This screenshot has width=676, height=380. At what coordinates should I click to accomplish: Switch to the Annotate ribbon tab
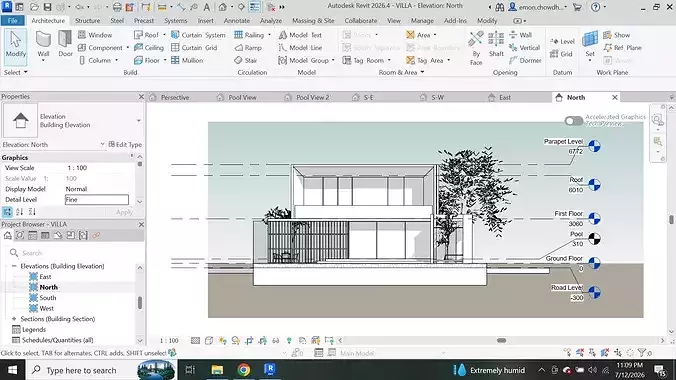237,20
